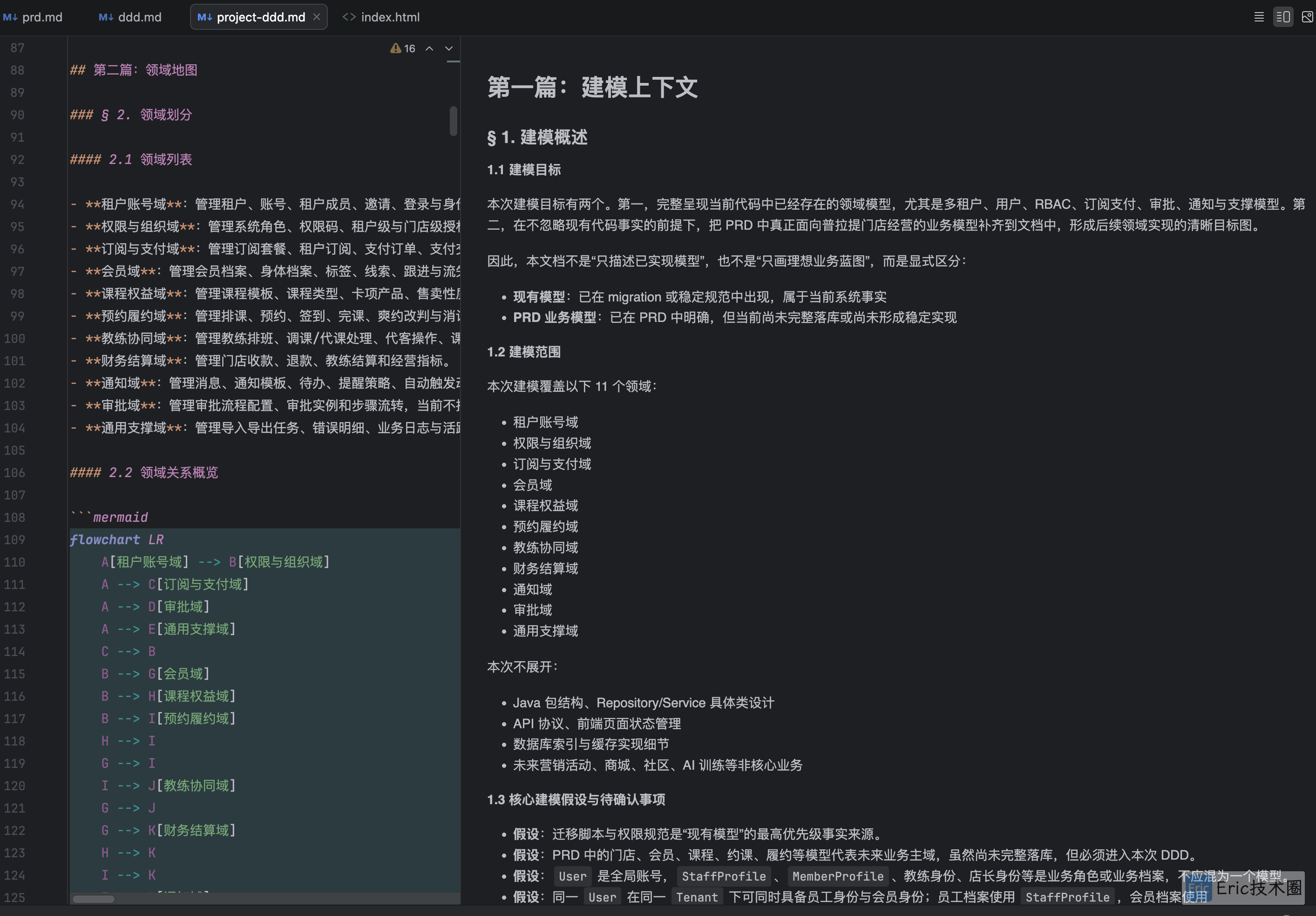Place the cursor on '## 第二篇：领域地图' heading
The height and width of the screenshot is (916, 1316).
(x=134, y=70)
